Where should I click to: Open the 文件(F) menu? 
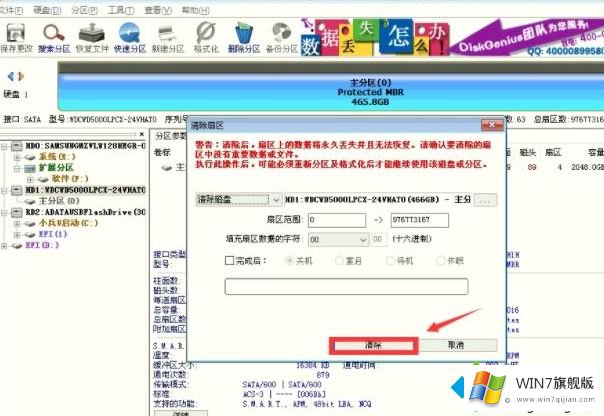coord(11,10)
